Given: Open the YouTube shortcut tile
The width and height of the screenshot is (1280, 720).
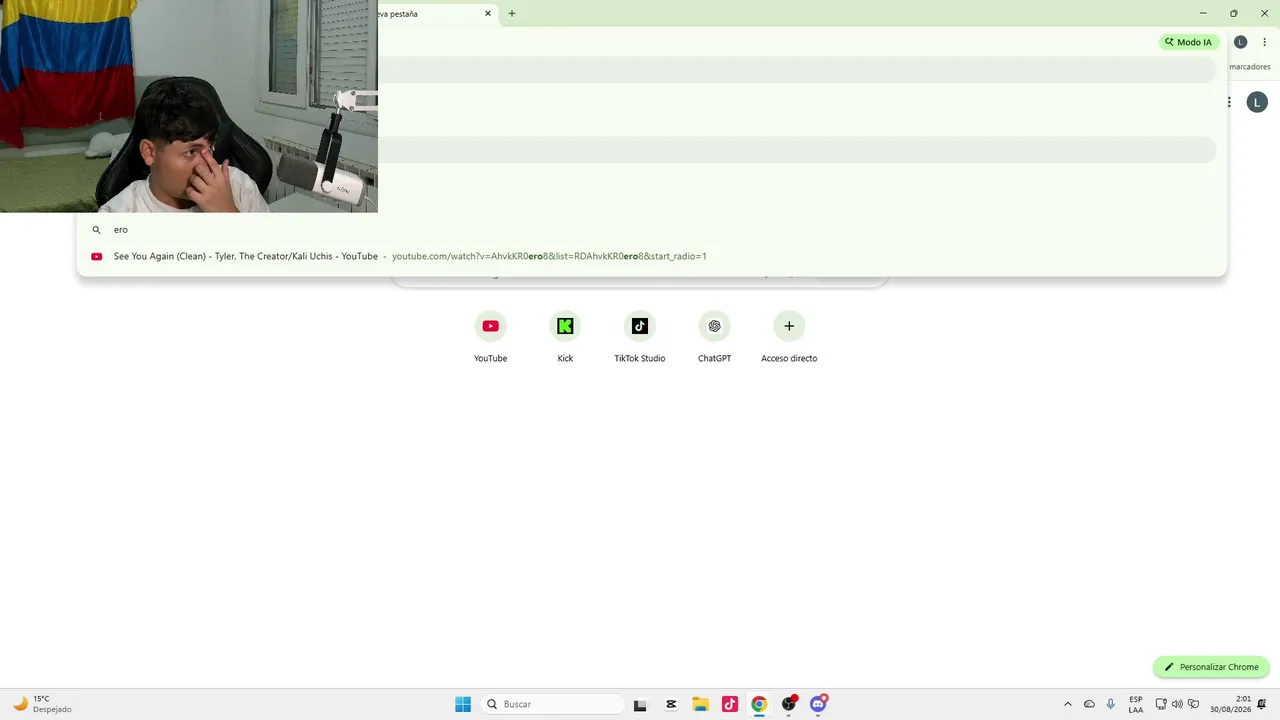Looking at the screenshot, I should [490, 337].
